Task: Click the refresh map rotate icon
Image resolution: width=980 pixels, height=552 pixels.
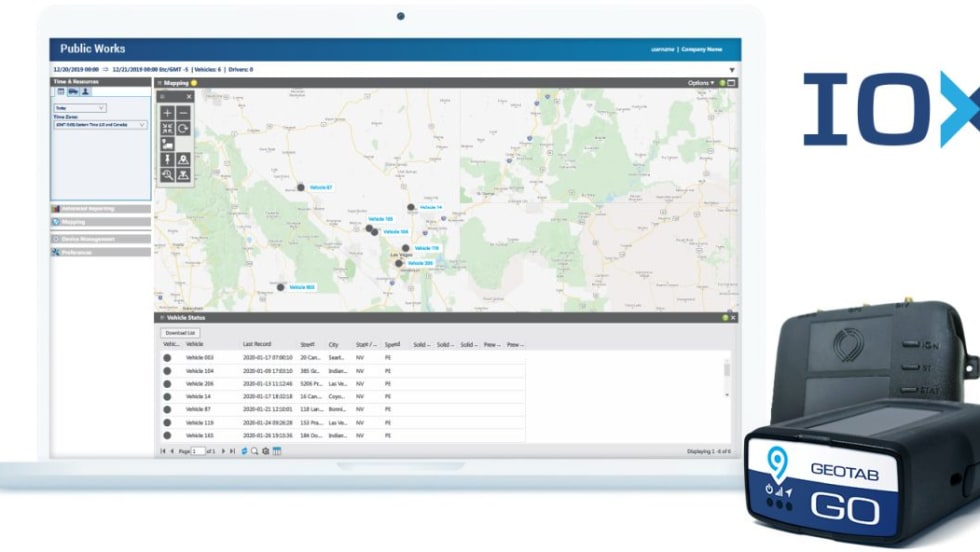Action: coord(184,129)
